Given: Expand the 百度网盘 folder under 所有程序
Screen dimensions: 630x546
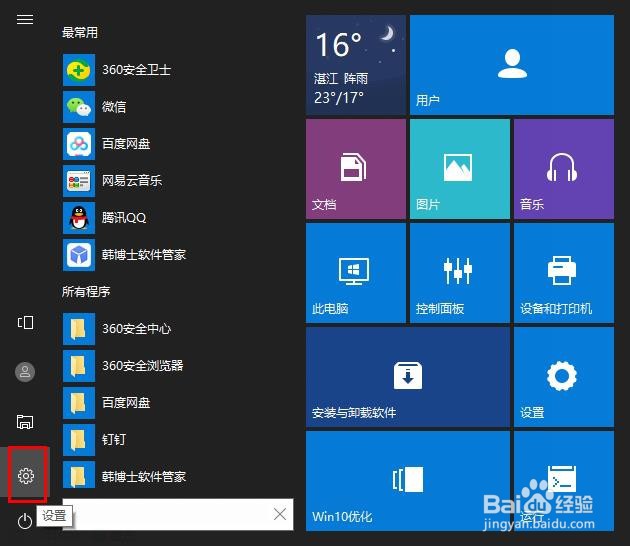Looking at the screenshot, I should (x=107, y=403).
